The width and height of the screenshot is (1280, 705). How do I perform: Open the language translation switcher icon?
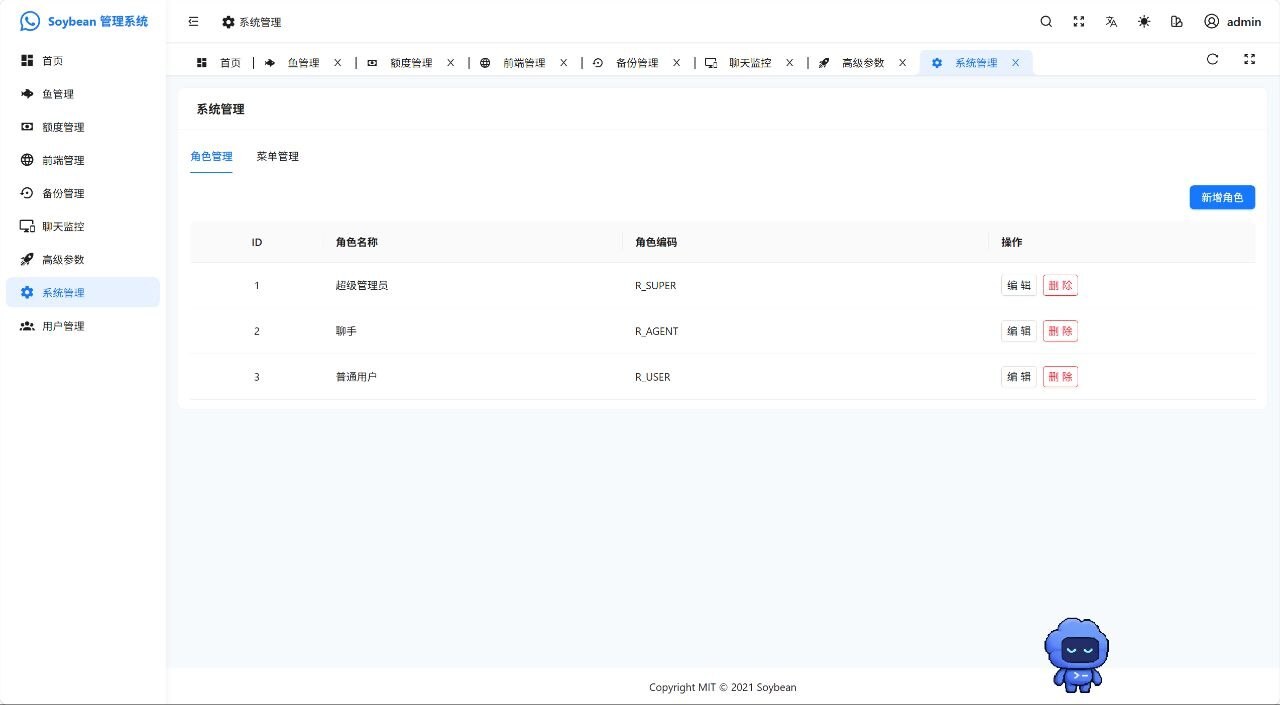click(1111, 21)
